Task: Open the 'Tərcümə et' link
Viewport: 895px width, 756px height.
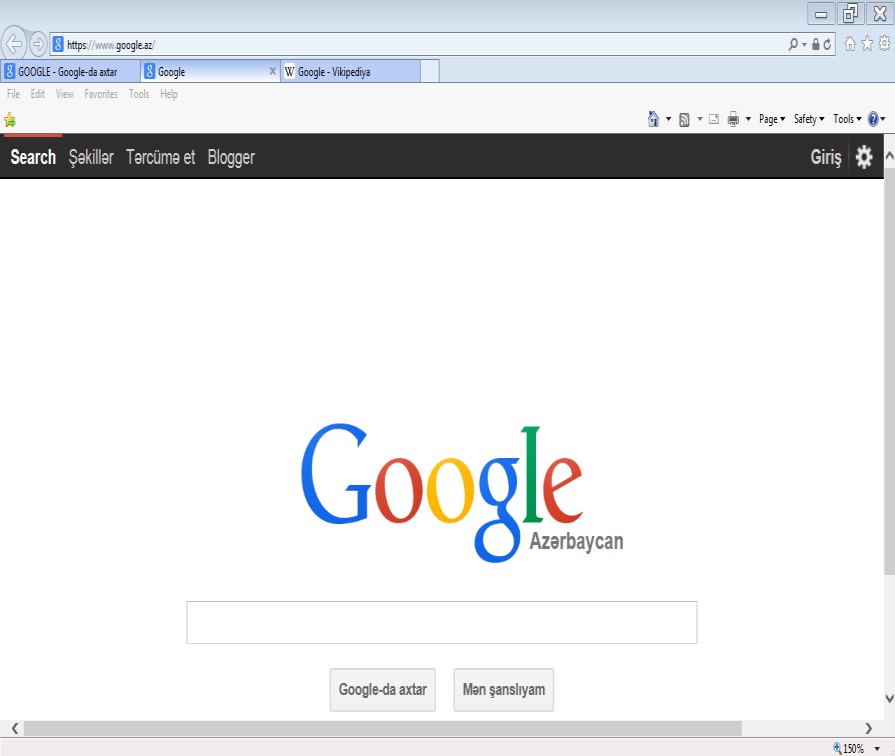Action: click(160, 157)
